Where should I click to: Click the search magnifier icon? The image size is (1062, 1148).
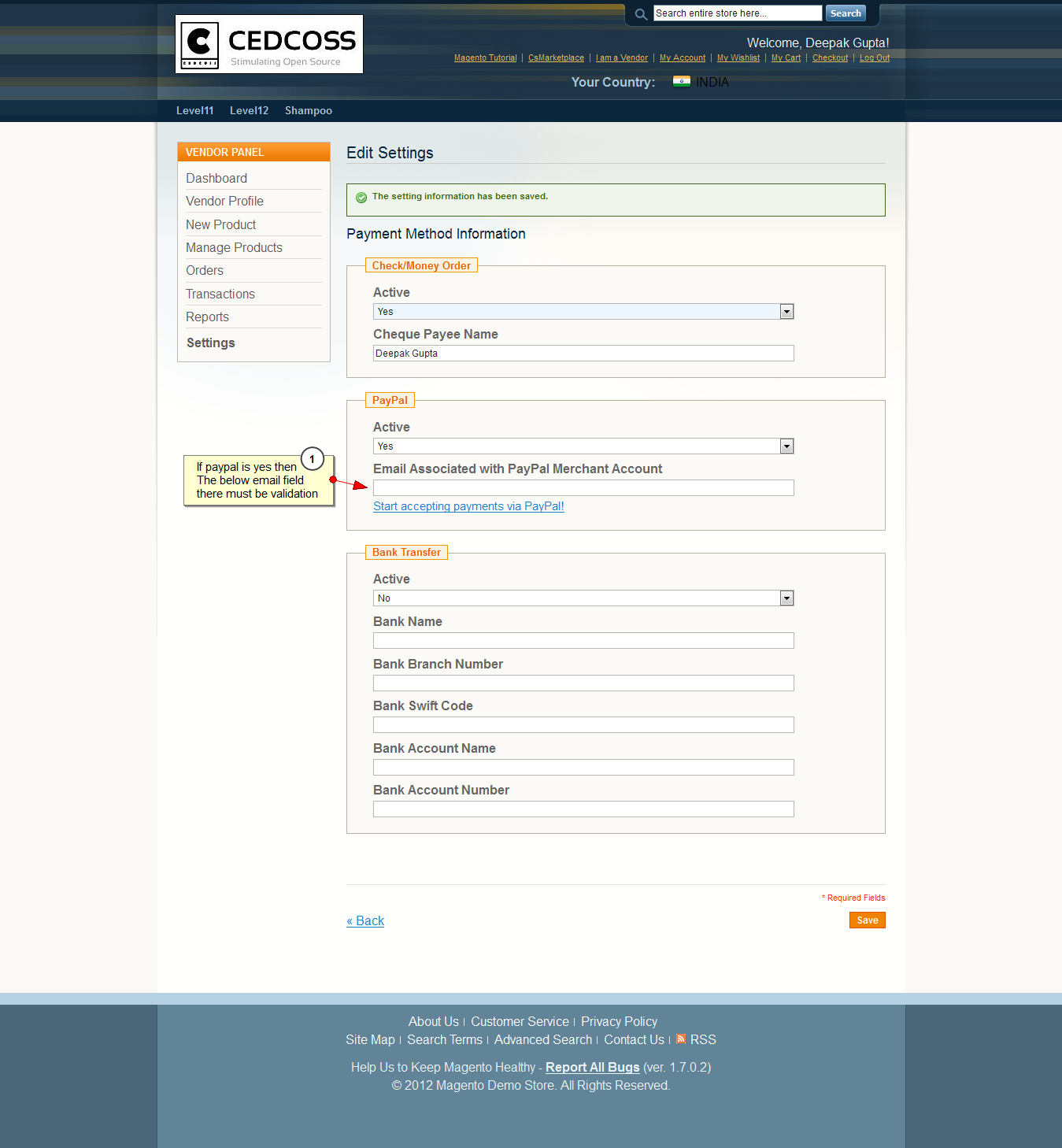[641, 14]
